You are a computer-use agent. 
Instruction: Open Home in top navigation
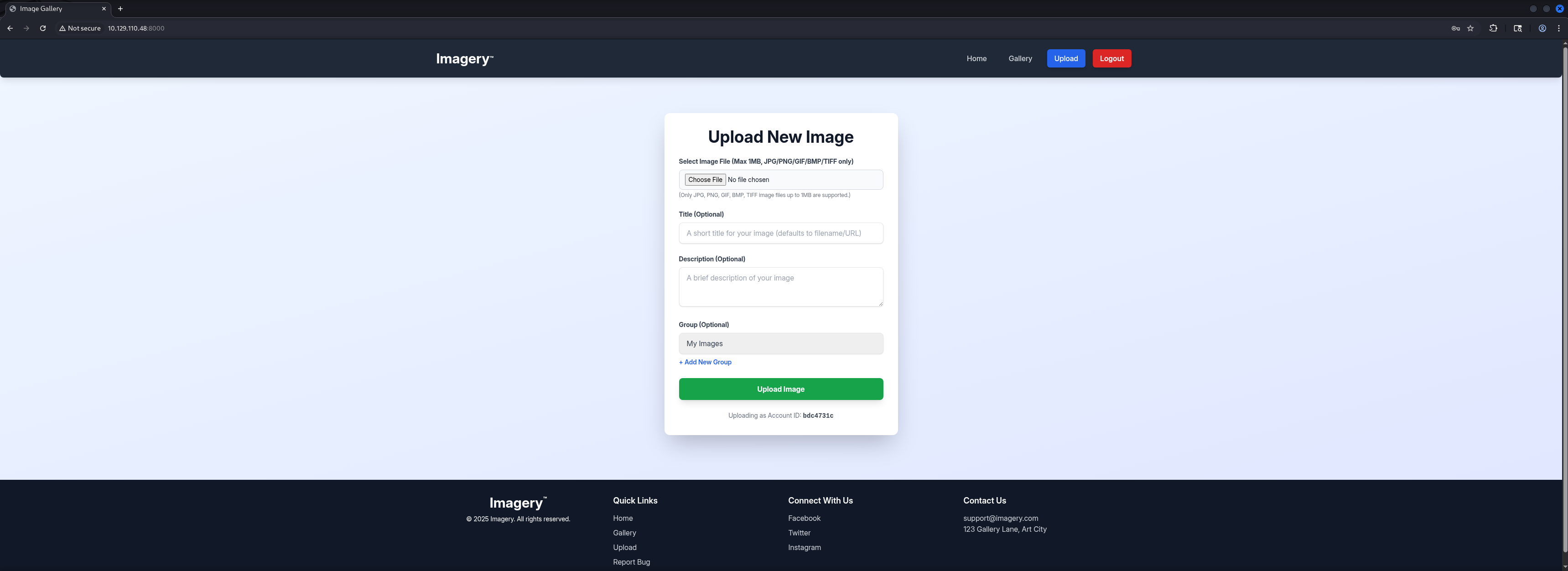coord(976,58)
